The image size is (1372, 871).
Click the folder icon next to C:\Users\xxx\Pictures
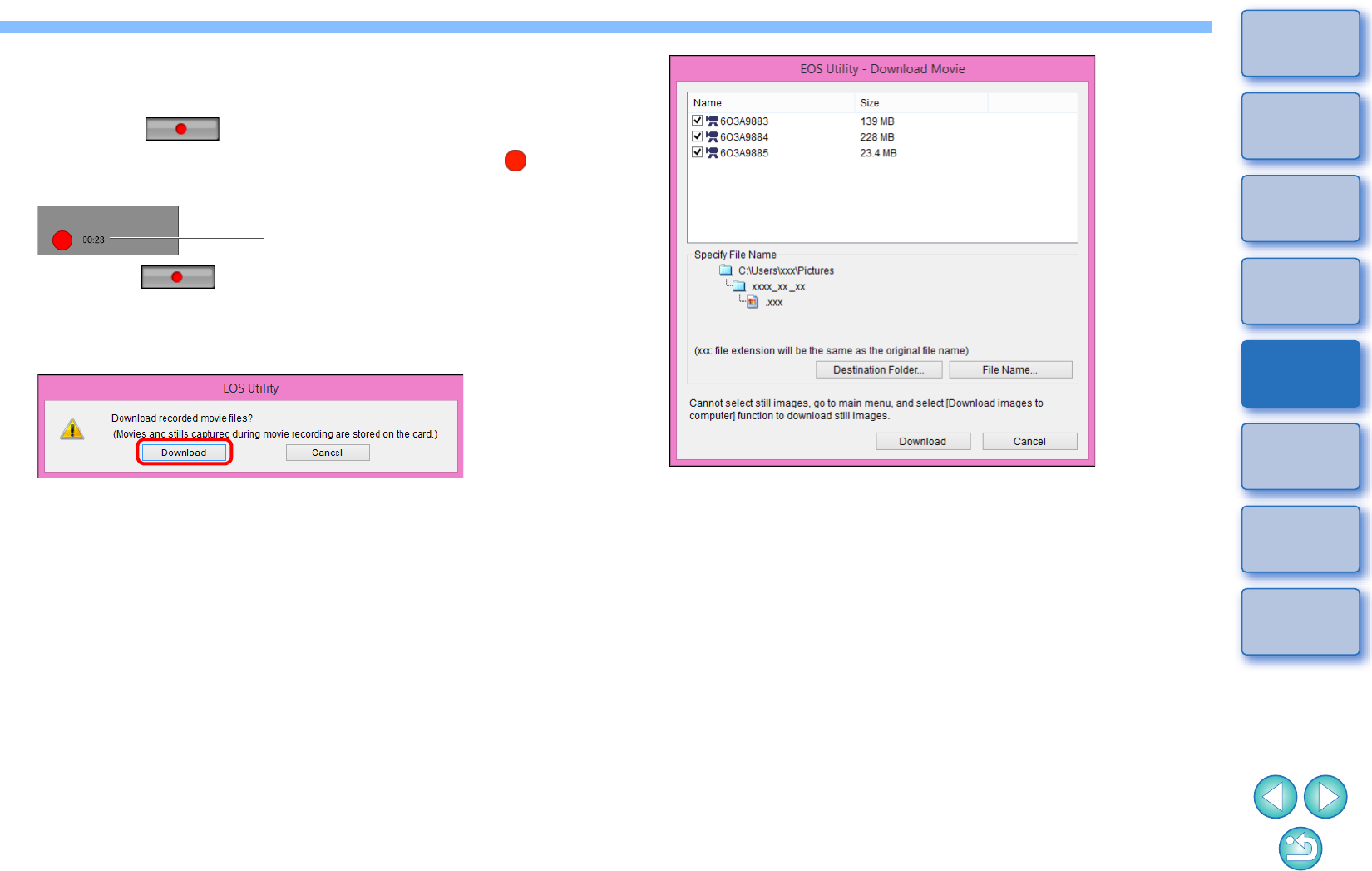(726, 270)
